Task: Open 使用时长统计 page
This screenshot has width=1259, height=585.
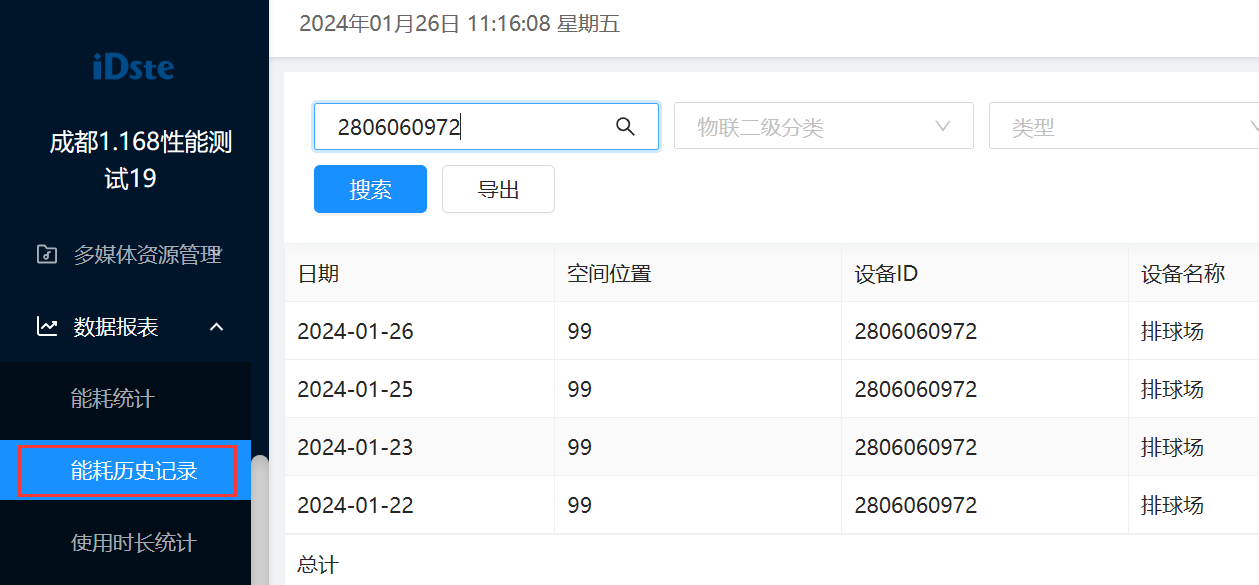Action: tap(133, 543)
